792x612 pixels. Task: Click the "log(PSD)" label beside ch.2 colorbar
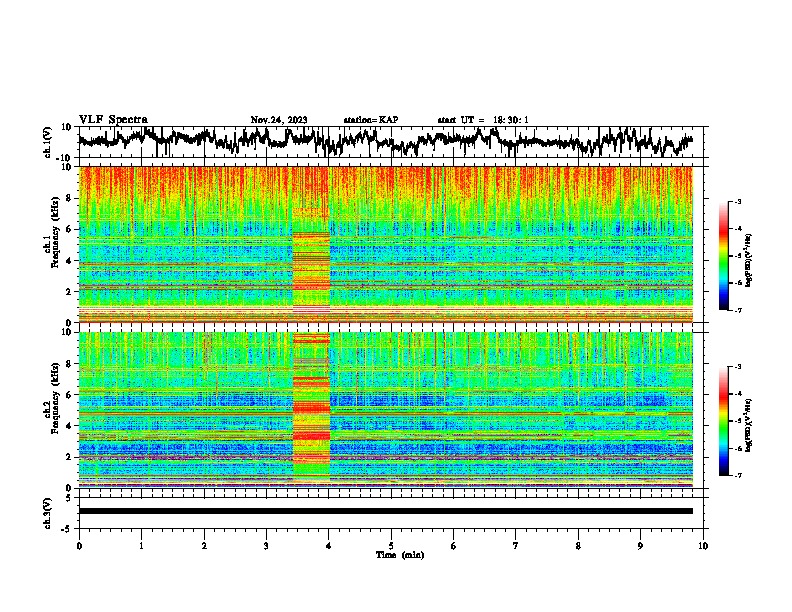coord(748,426)
